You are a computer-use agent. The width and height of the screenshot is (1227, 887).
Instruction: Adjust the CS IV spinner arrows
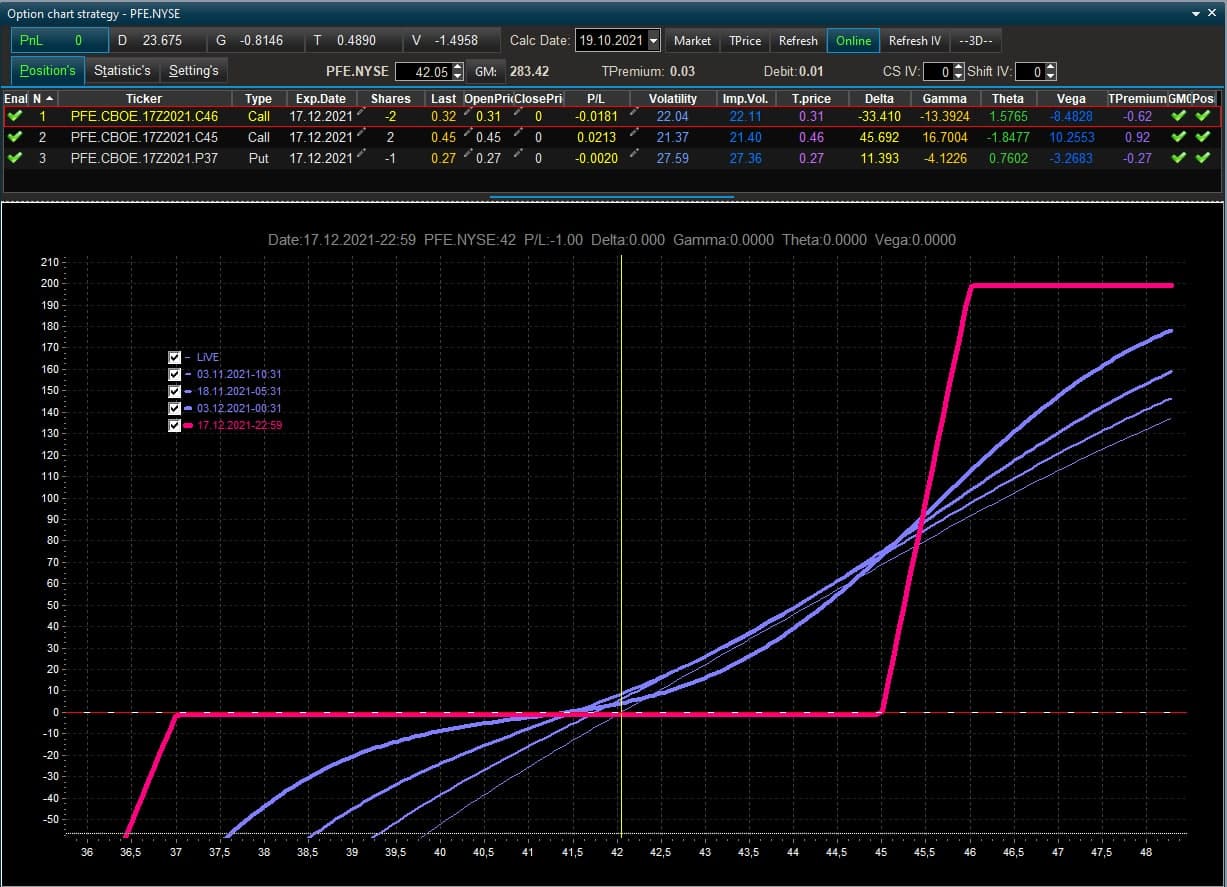[958, 71]
